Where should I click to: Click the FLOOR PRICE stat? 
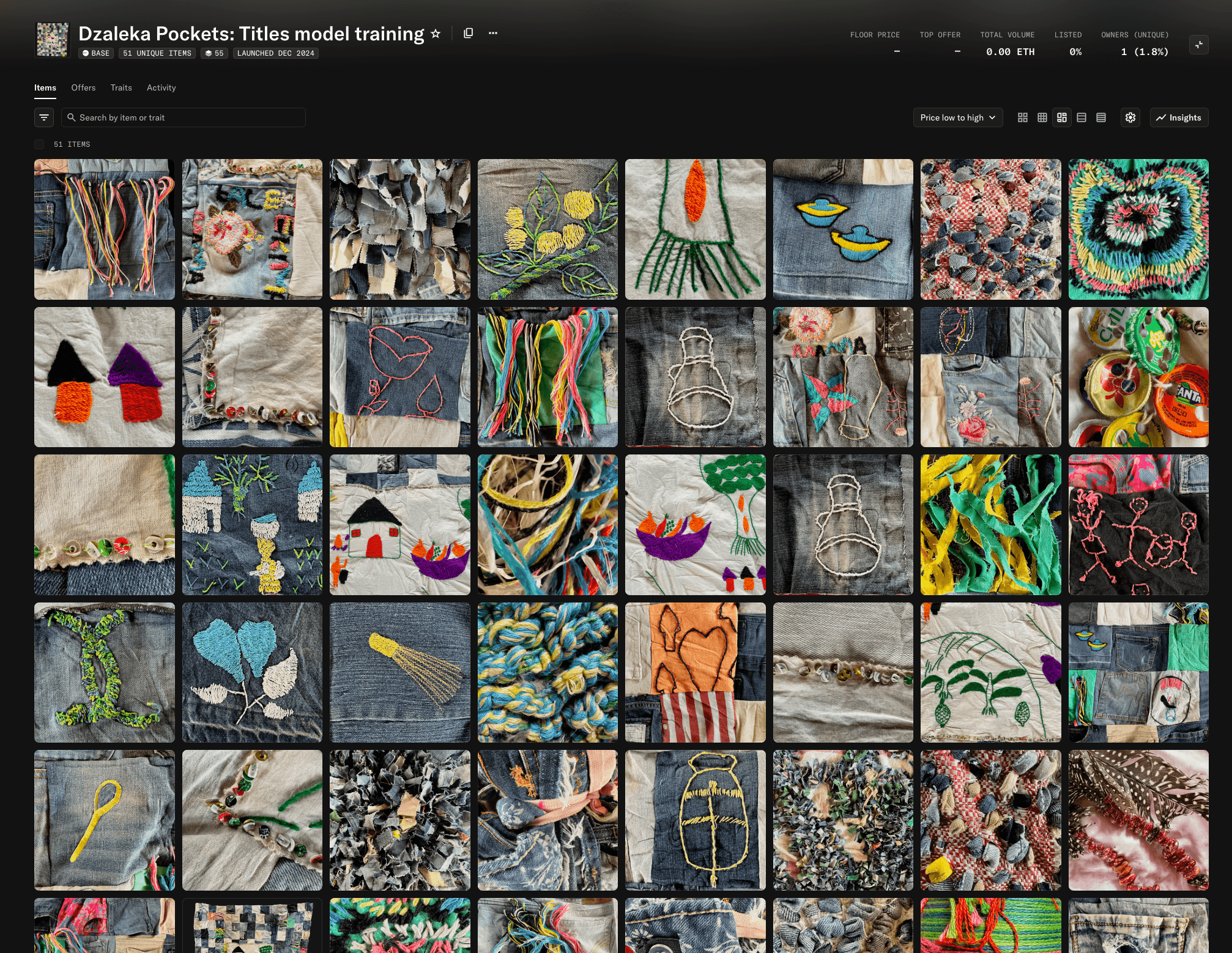(x=875, y=43)
